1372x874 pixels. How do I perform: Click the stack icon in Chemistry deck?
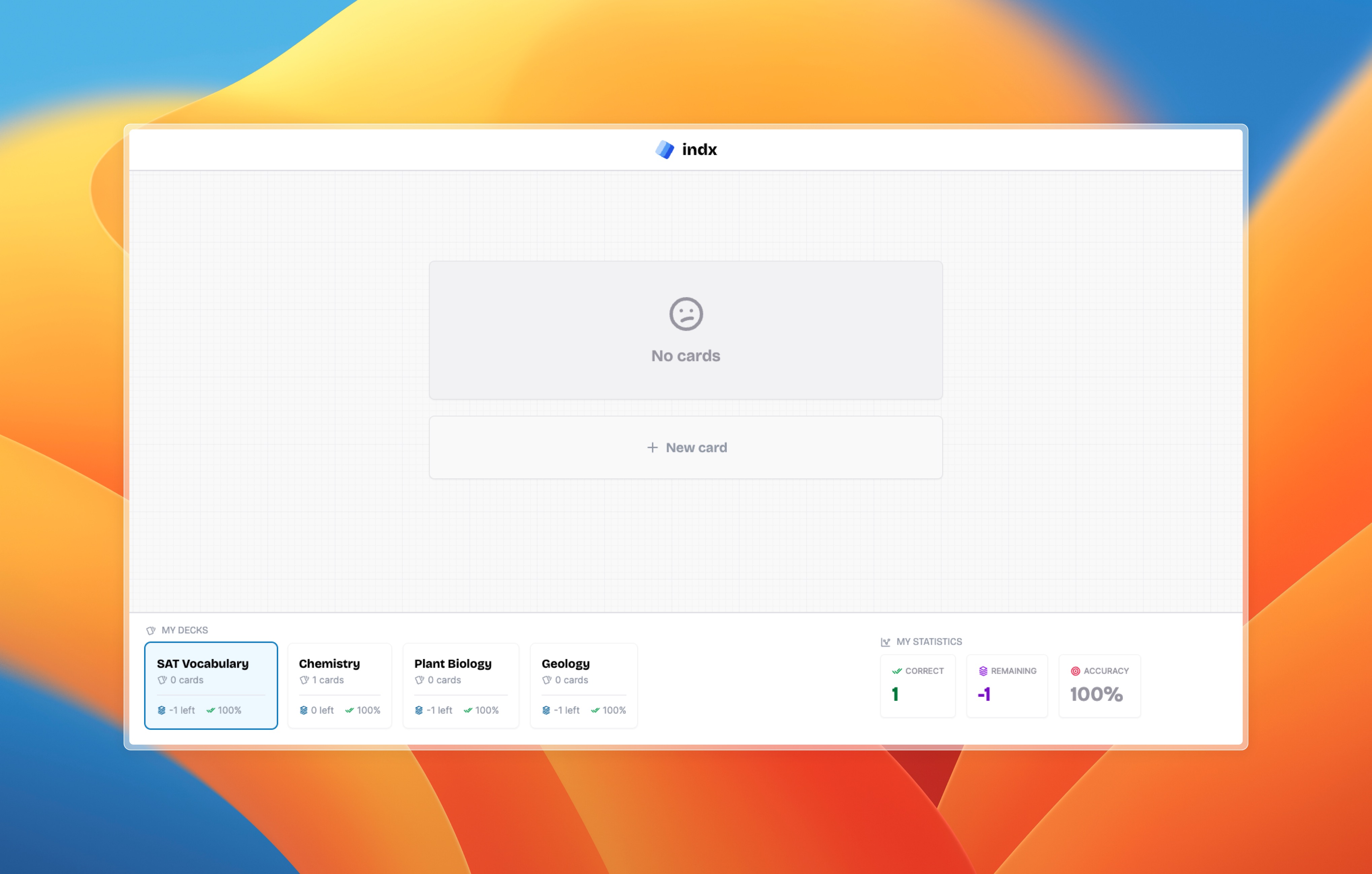click(304, 710)
